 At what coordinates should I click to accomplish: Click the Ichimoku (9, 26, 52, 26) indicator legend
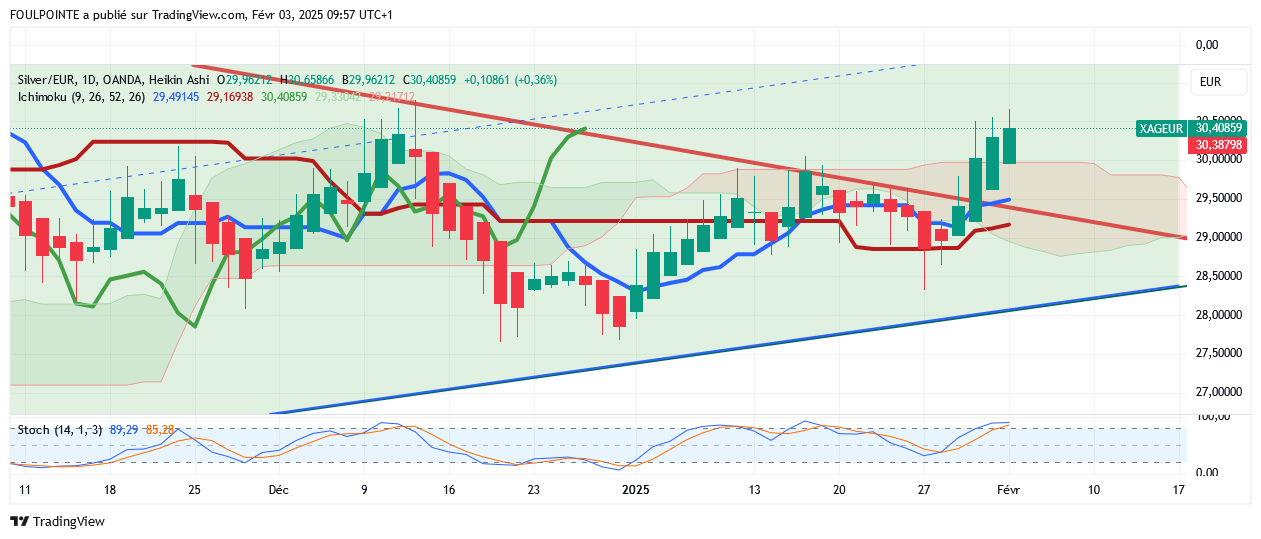[81, 97]
